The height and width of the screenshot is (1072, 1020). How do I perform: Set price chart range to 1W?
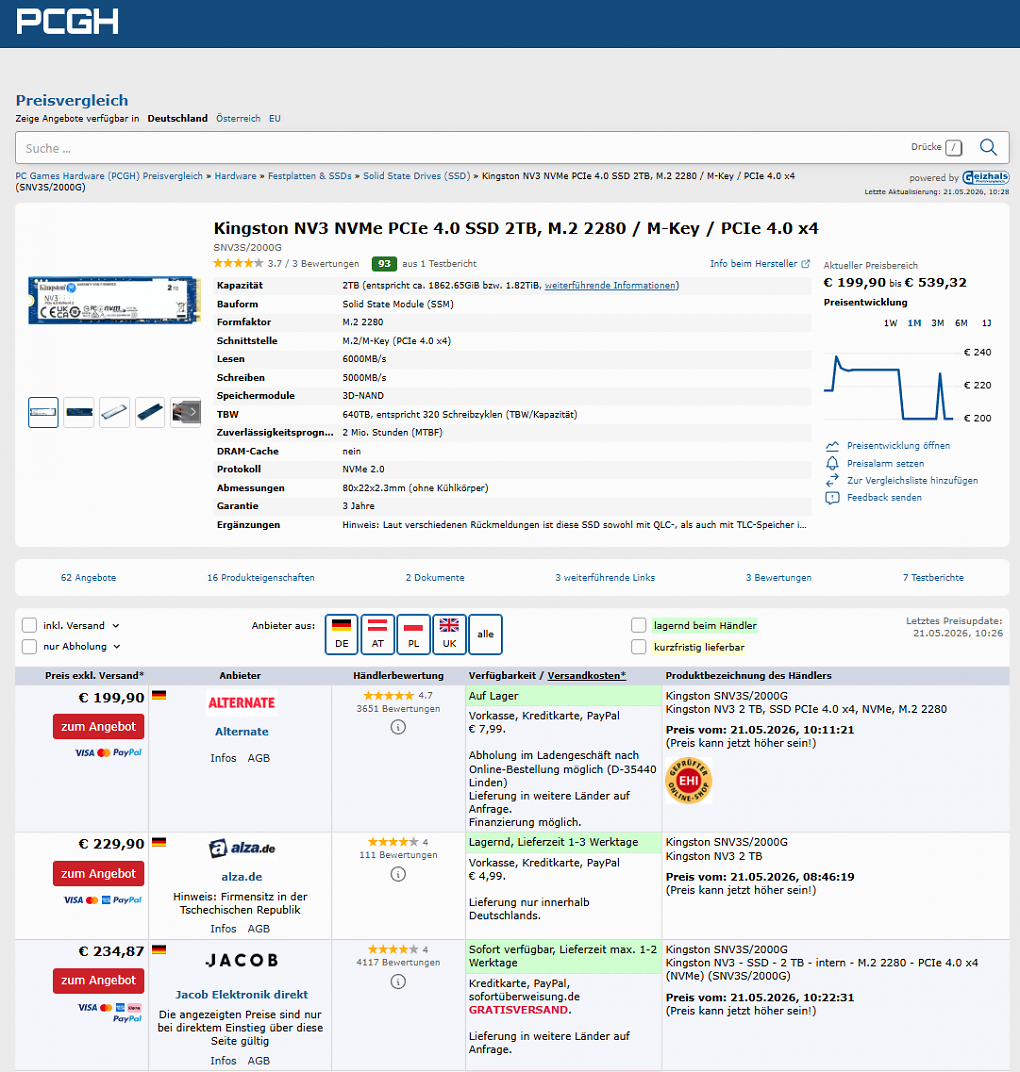[890, 323]
